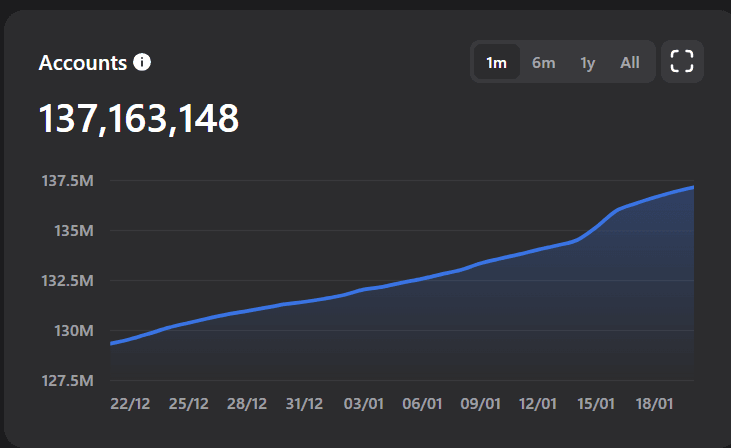
Task: Click the 15/01 date on the x-axis
Action: pyautogui.click(x=596, y=404)
